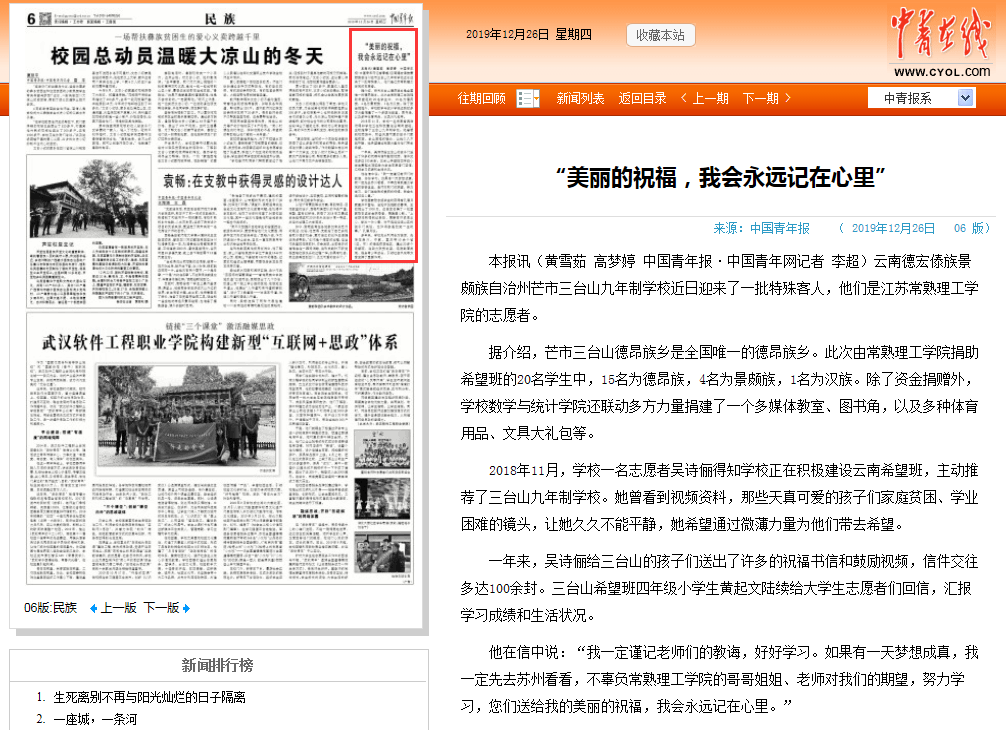This screenshot has width=1006, height=730.
Task: Expand the 中青报系 dropdown arrow
Action: coord(965,98)
